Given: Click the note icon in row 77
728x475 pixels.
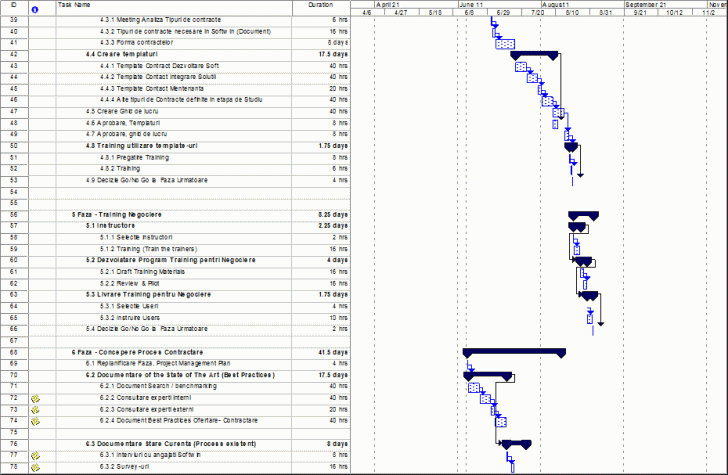Looking at the screenshot, I should click(36, 455).
